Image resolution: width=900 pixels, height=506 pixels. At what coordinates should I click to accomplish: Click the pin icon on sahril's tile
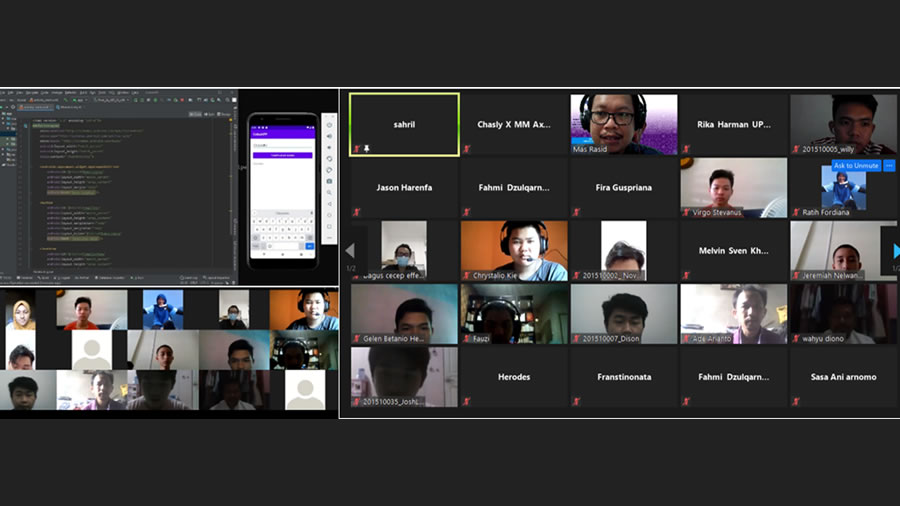tap(367, 148)
